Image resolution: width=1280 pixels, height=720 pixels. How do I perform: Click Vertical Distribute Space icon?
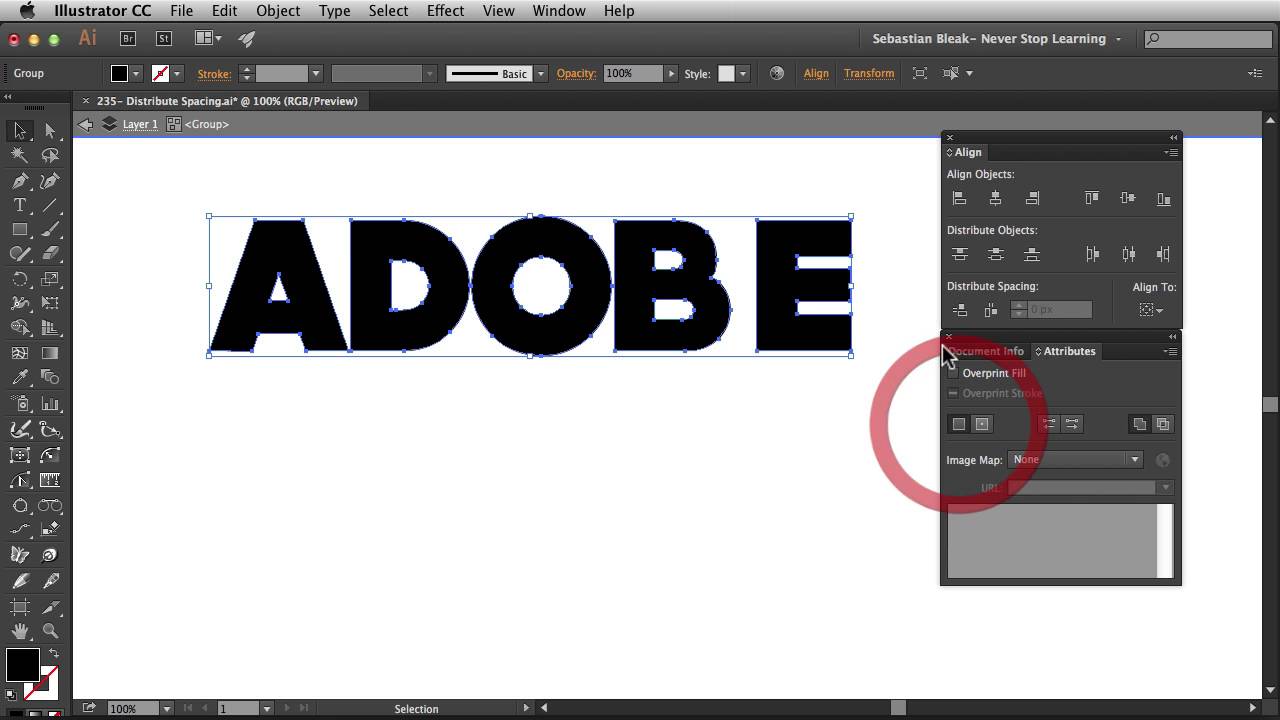coord(959,310)
